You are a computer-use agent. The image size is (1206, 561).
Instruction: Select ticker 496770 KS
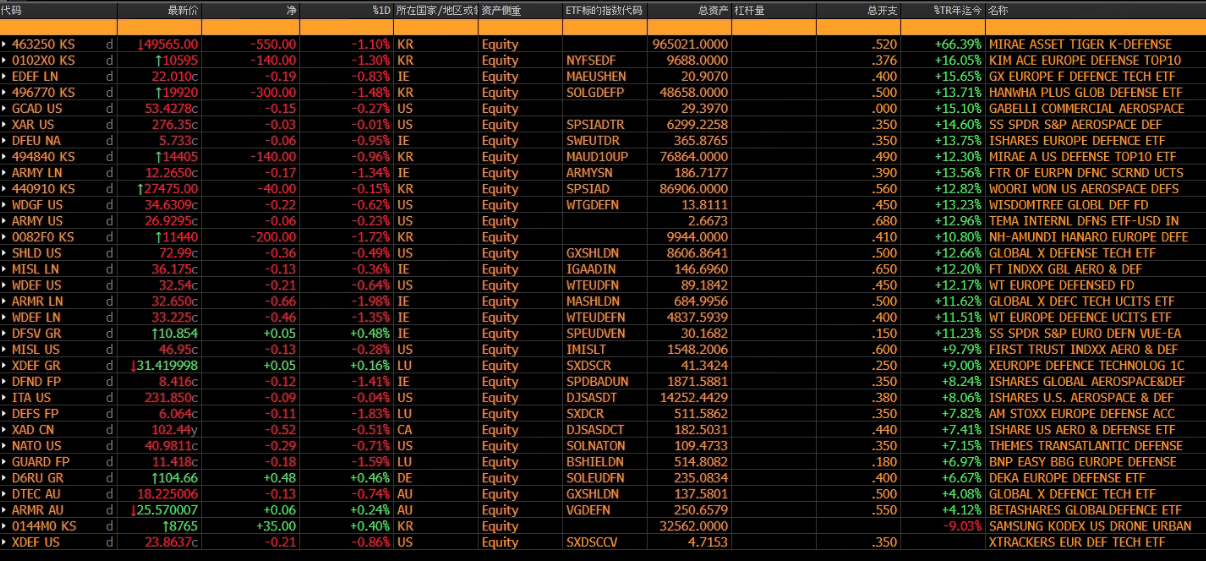pyautogui.click(x=43, y=92)
